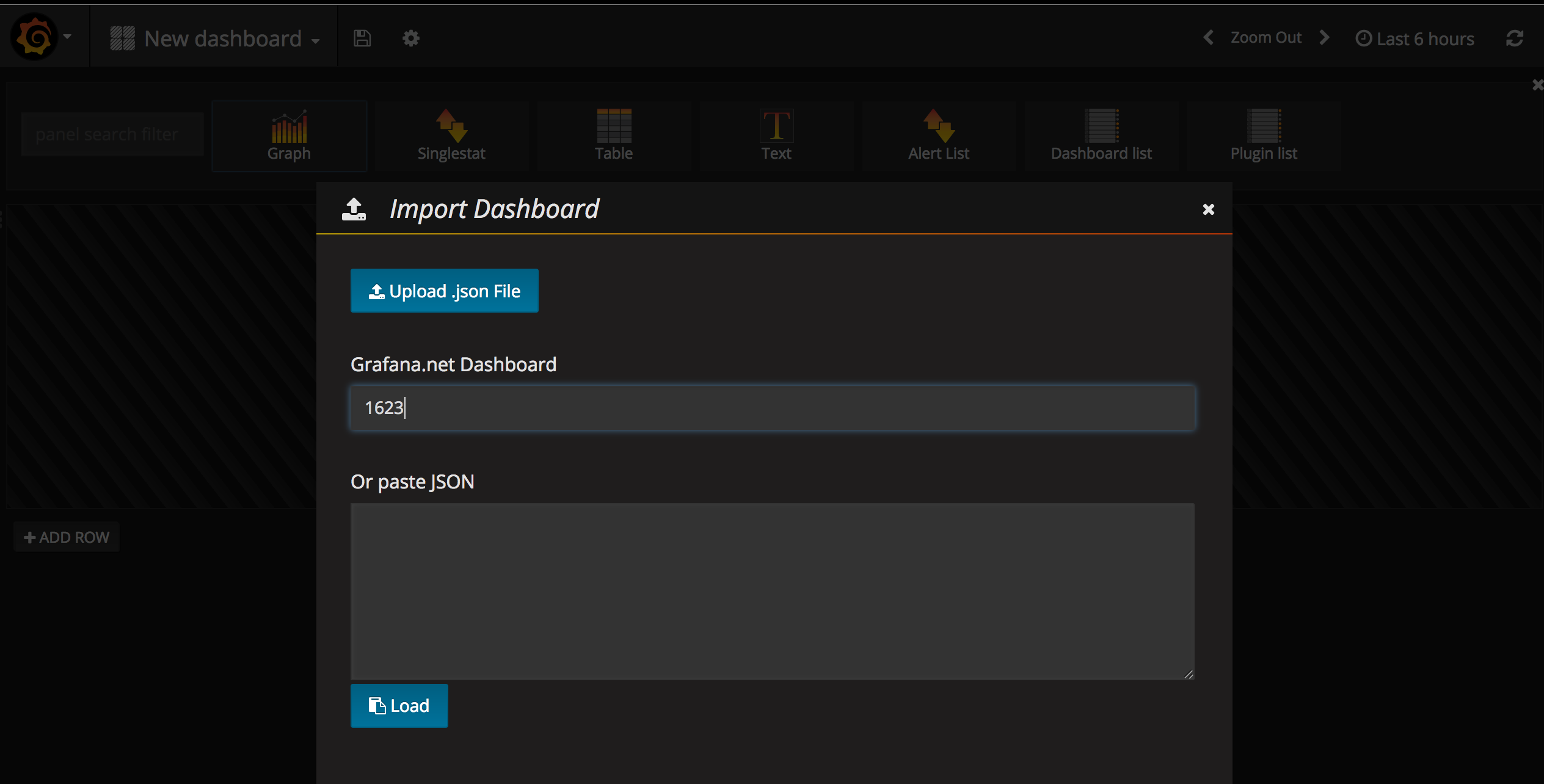Select the Graph panel type
This screenshot has height=784, width=1544.
(x=289, y=136)
